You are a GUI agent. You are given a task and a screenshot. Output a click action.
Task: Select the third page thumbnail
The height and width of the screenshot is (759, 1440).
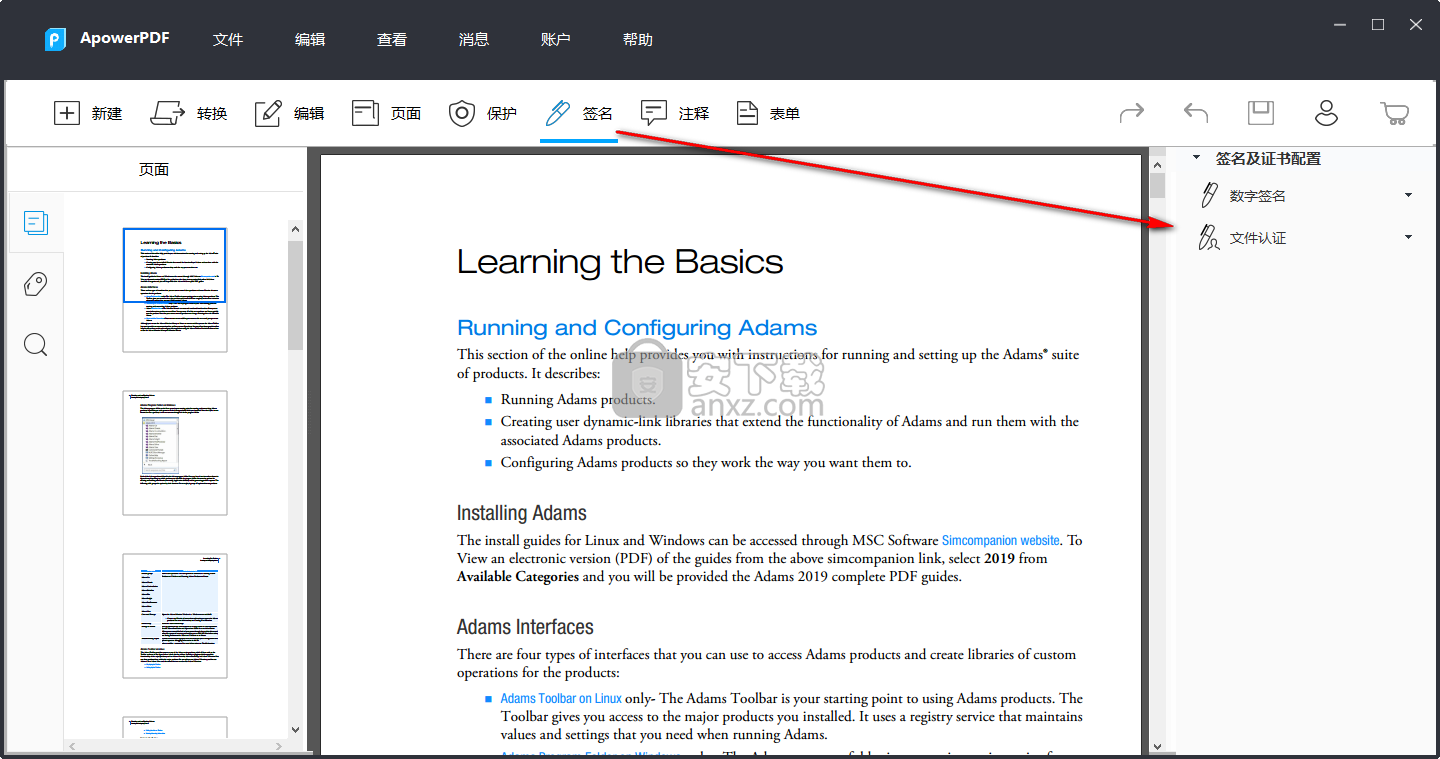point(175,616)
